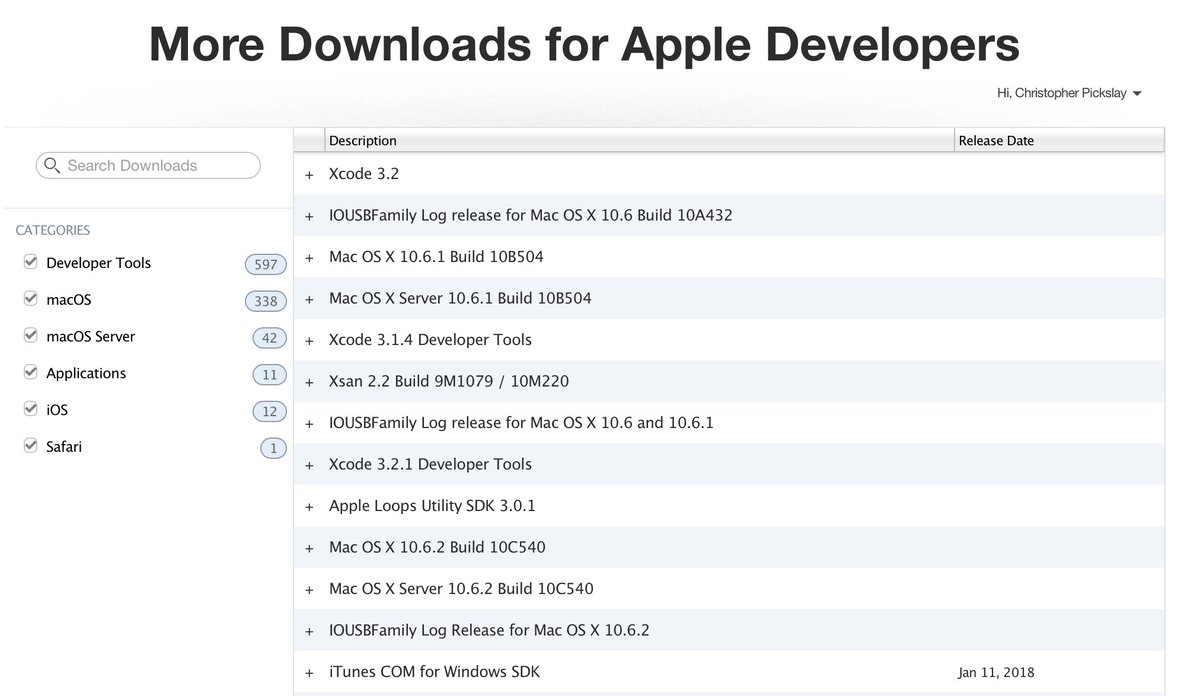Expand Apple Loops Utility SDK 3.0.1

click(x=309, y=507)
